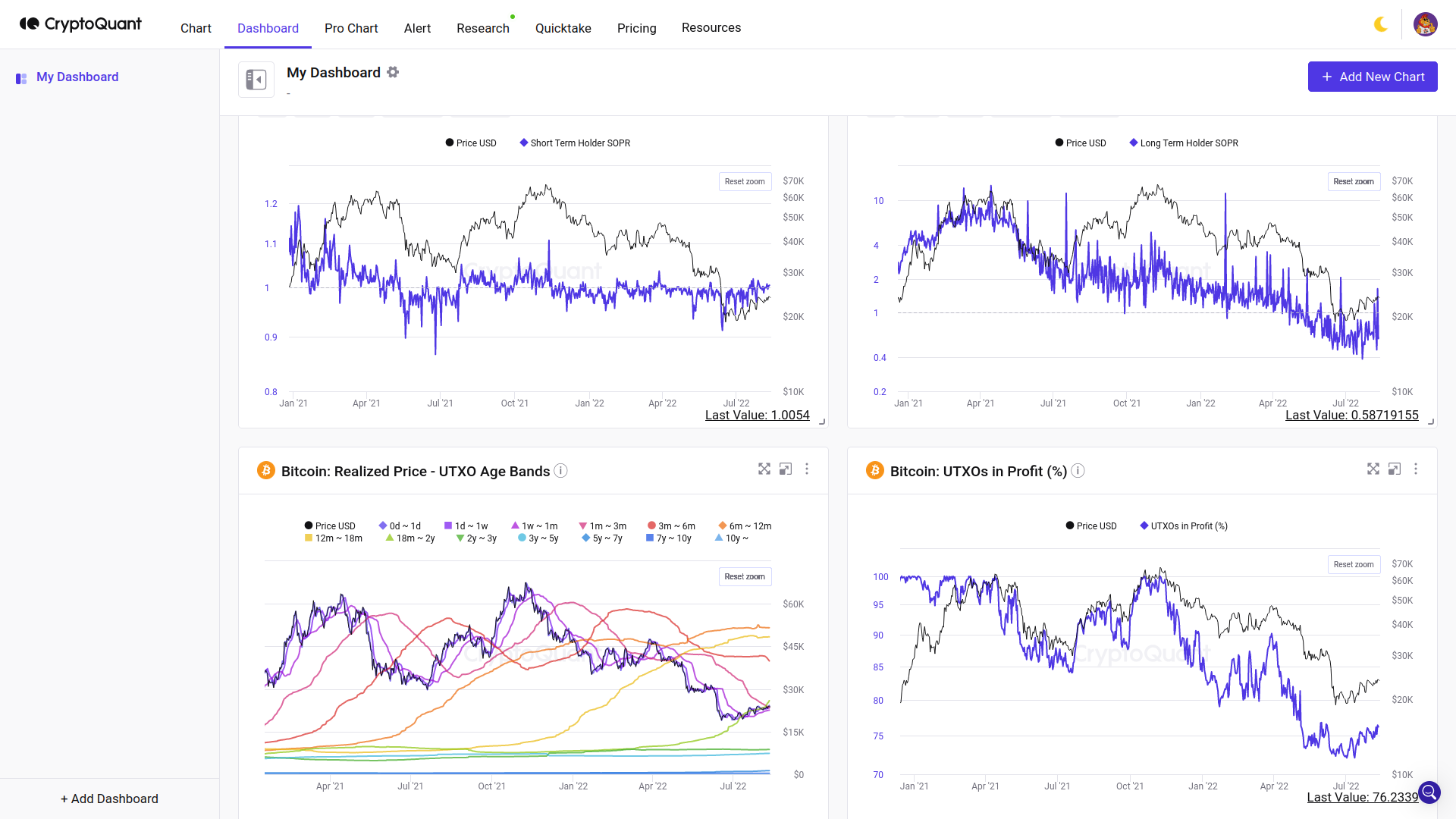Show info for UTXOs in Profit chart

1078,471
